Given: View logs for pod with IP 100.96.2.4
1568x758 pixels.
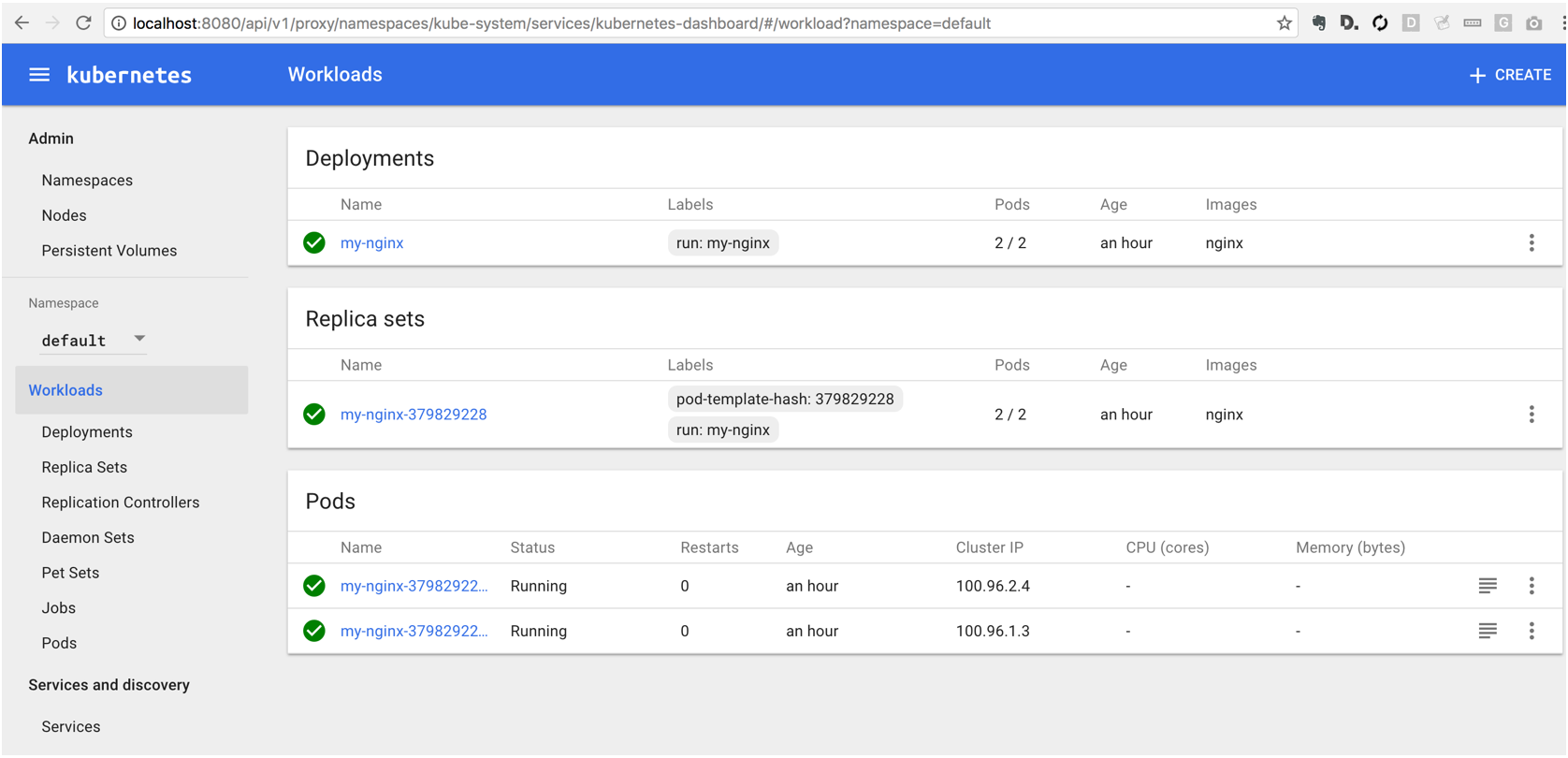Looking at the screenshot, I should pyautogui.click(x=1488, y=586).
